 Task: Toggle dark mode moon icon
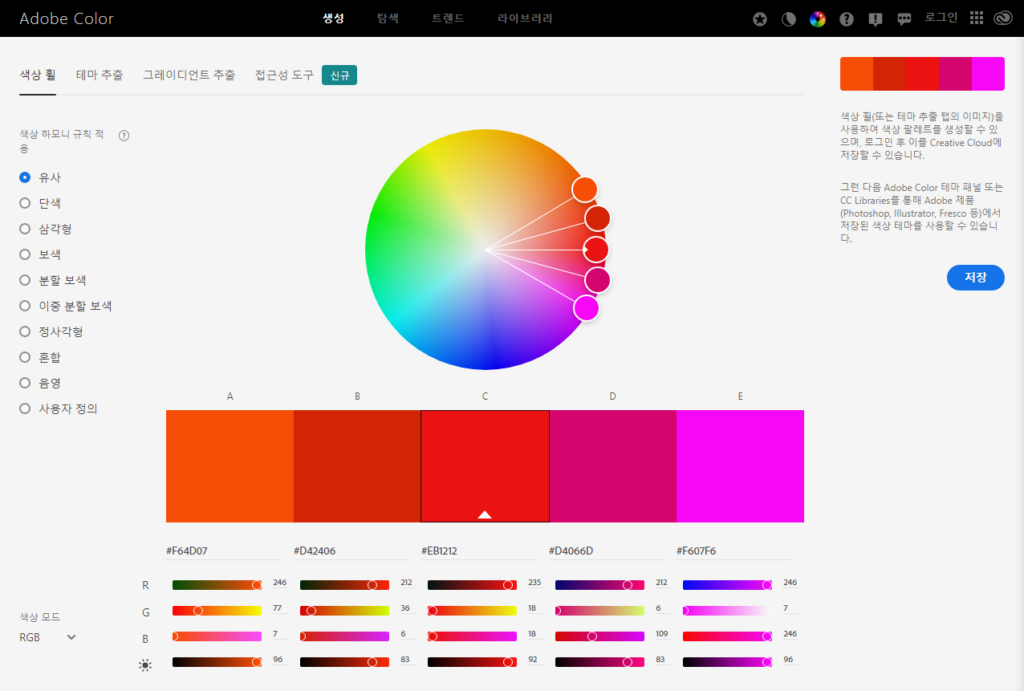[789, 19]
